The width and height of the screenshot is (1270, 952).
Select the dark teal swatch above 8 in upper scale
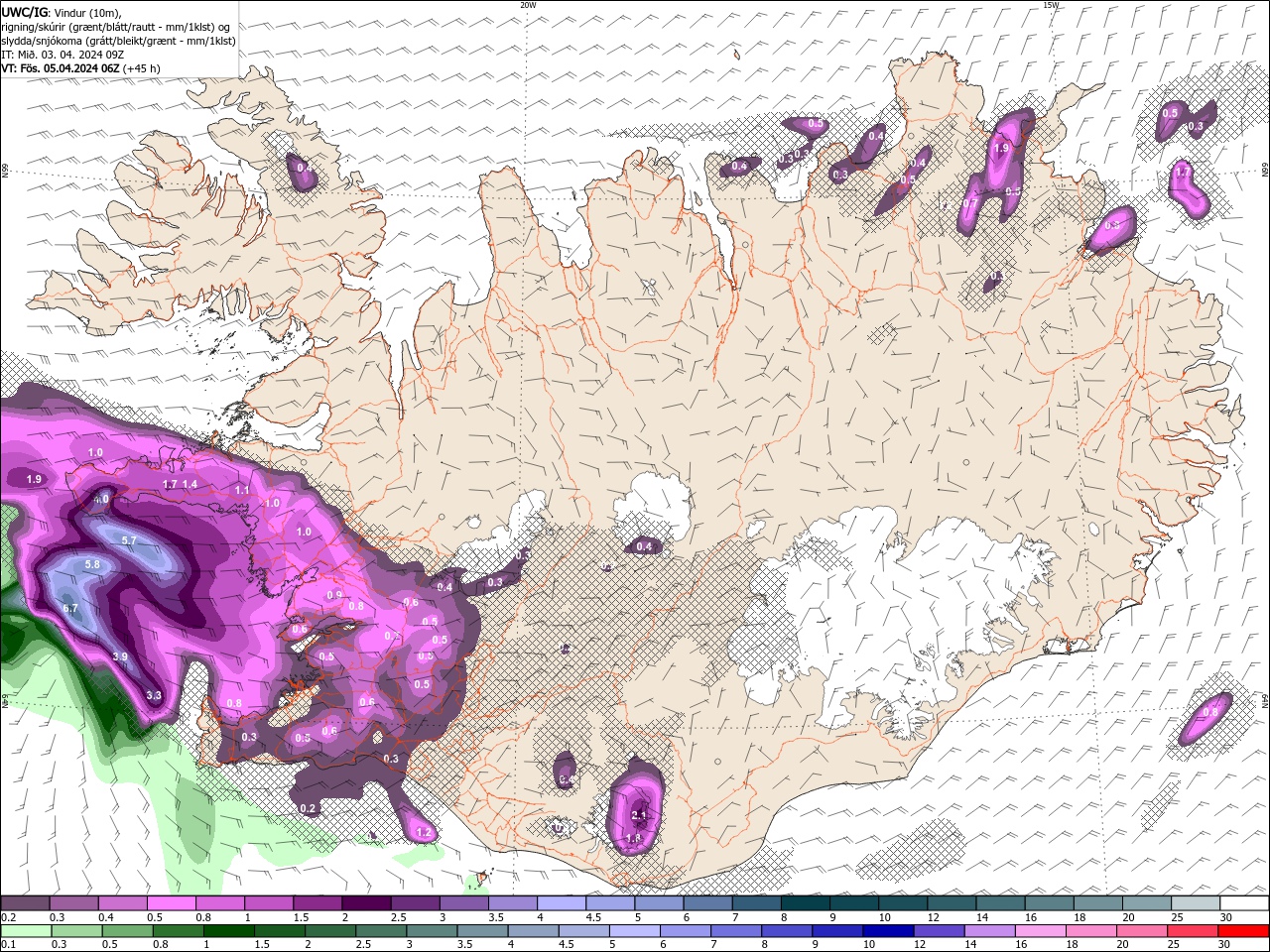coord(806,902)
